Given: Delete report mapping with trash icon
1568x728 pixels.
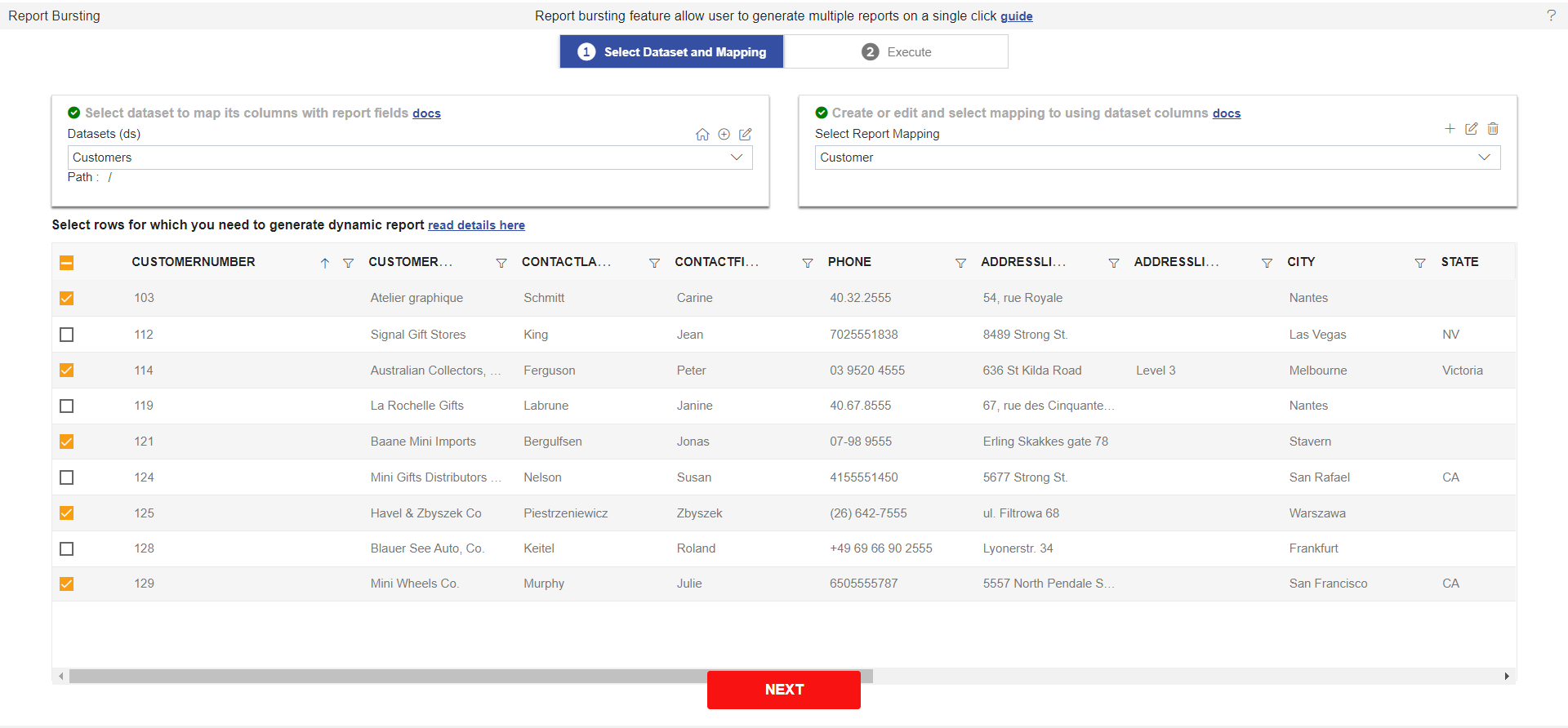Looking at the screenshot, I should point(1493,129).
